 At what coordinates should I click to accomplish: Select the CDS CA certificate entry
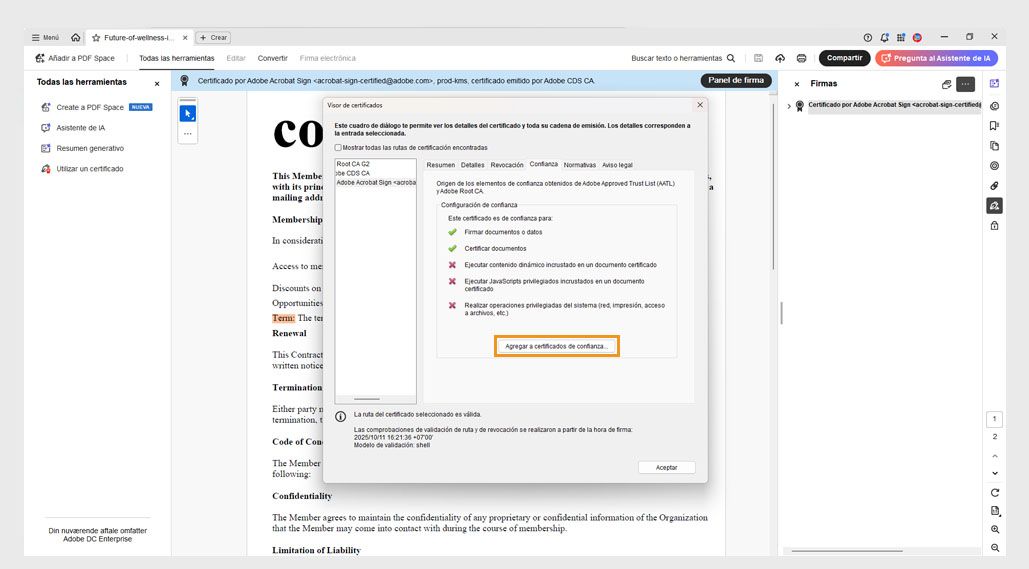[353, 173]
